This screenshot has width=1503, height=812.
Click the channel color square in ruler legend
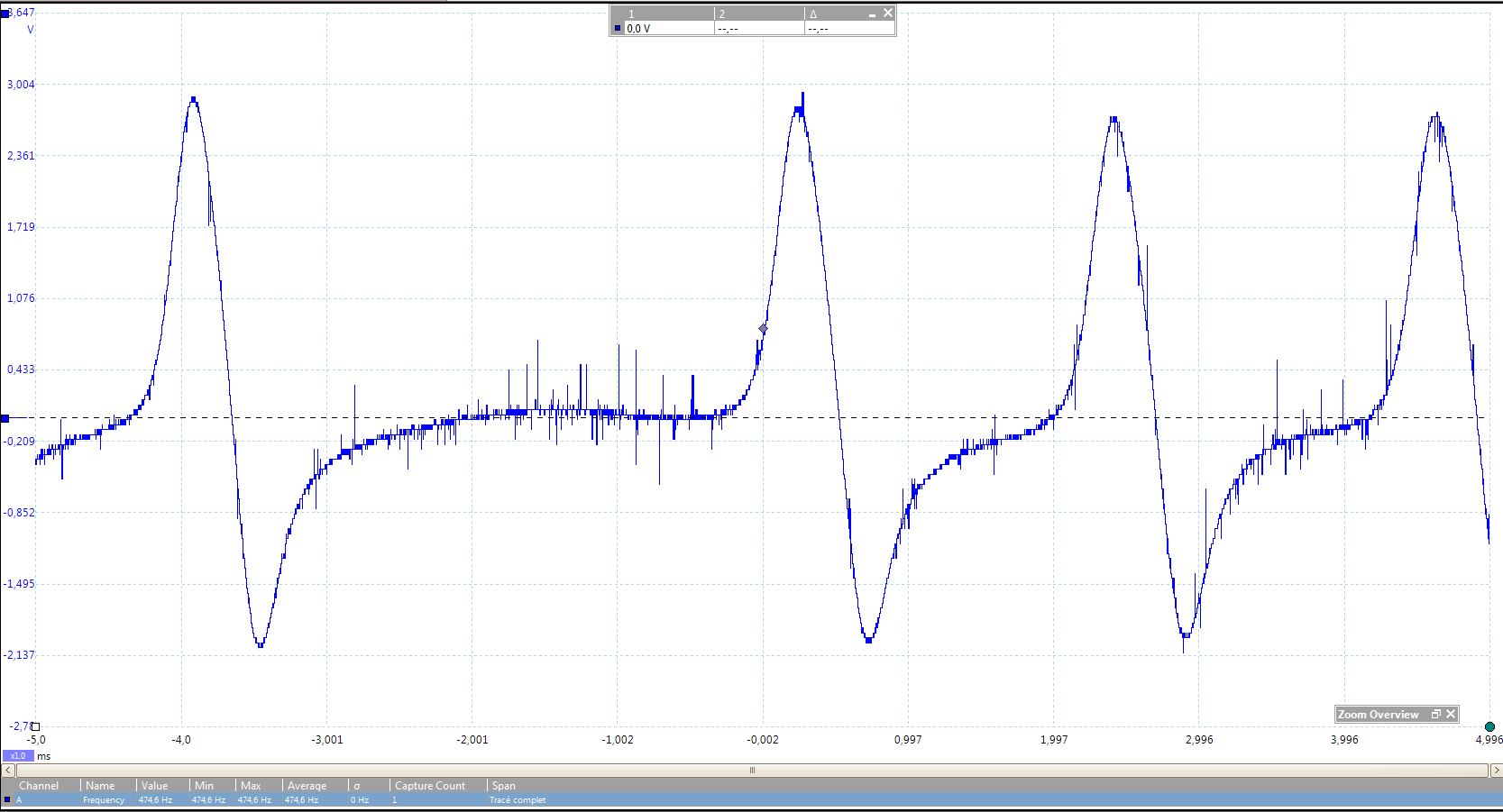[618, 29]
